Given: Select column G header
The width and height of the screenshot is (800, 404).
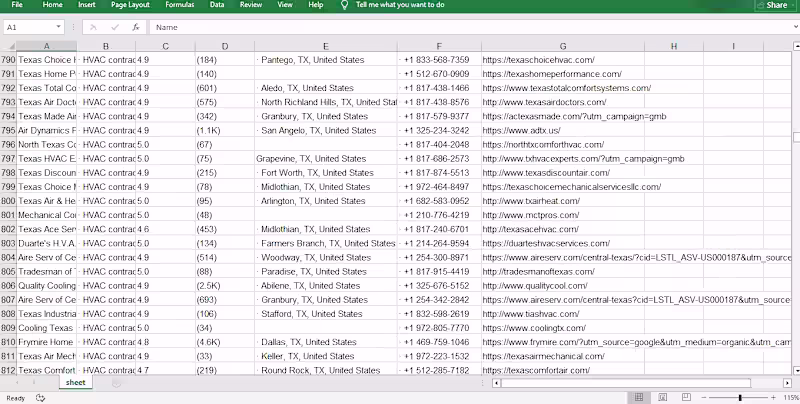Looking at the screenshot, I should tap(563, 46).
